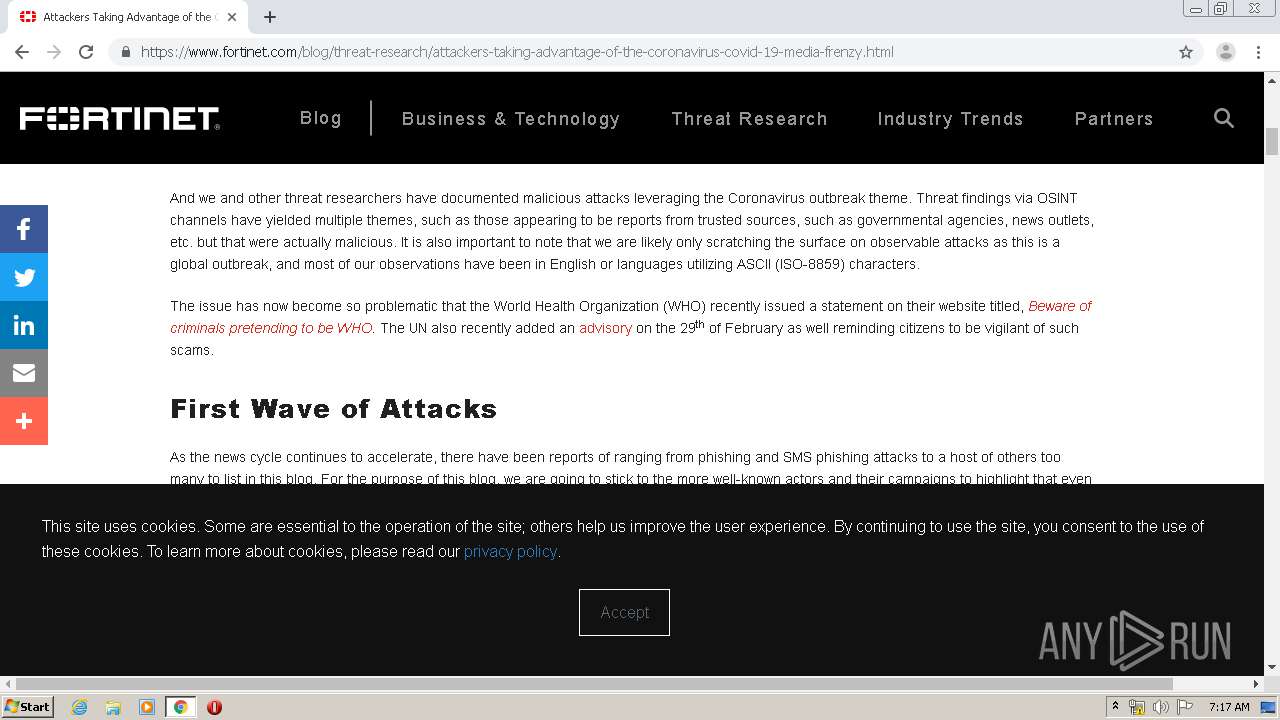Viewport: 1280px width, 720px height.
Task: Open the Beware of criminals pretending link
Action: 631,317
